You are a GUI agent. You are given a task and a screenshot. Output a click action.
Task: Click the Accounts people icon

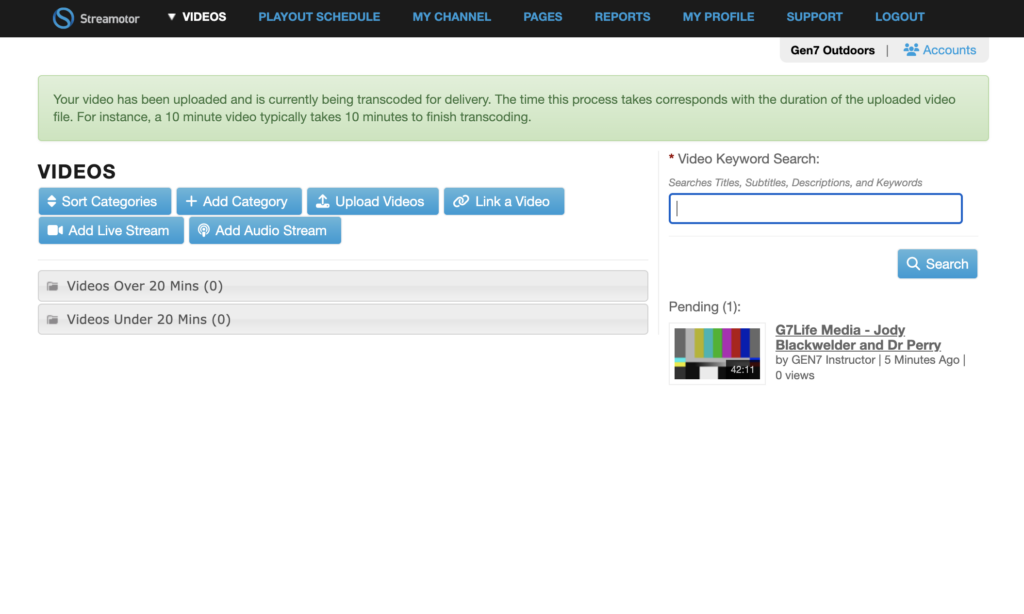pyautogui.click(x=911, y=50)
